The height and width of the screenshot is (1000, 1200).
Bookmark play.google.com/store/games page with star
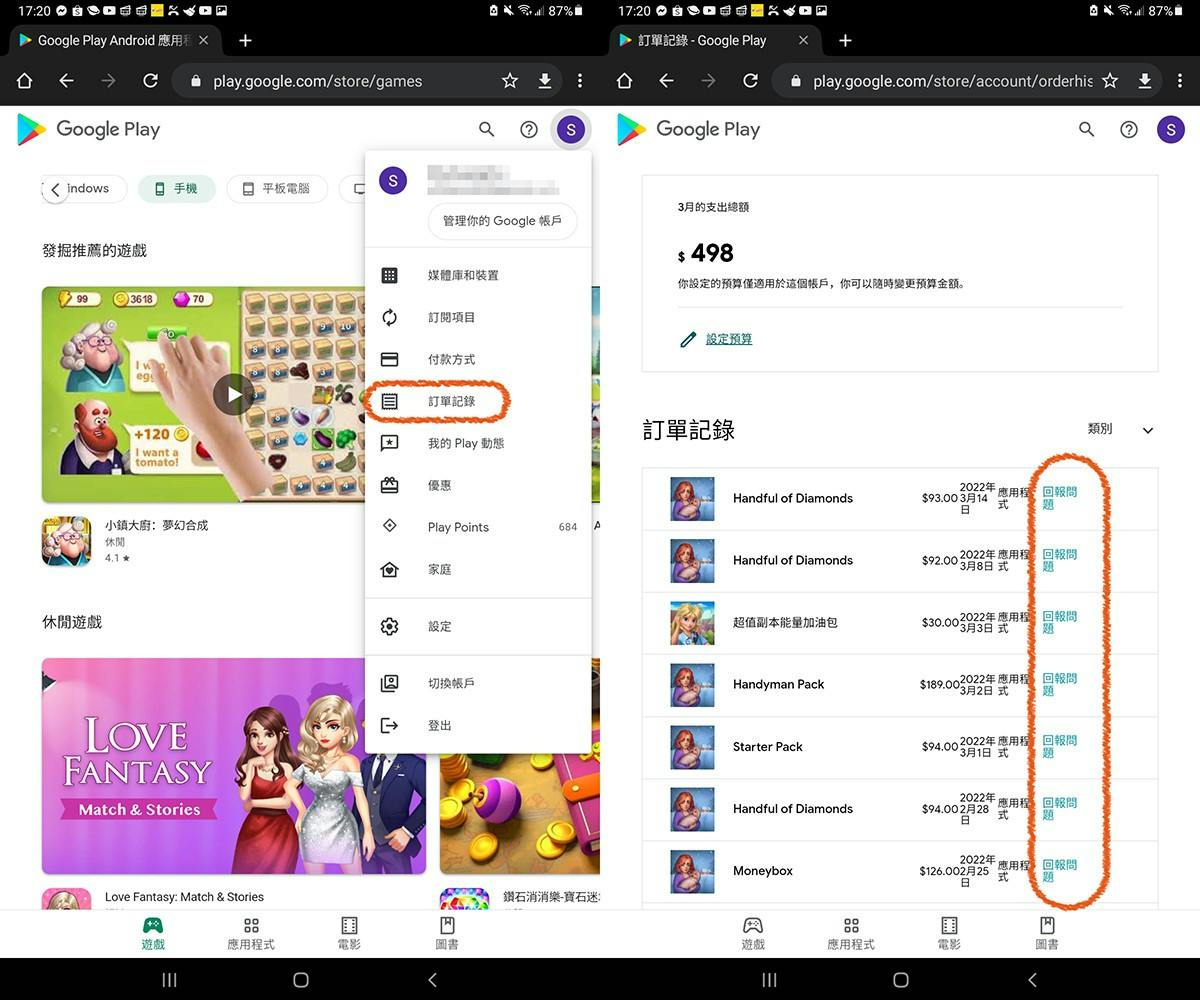coord(510,81)
